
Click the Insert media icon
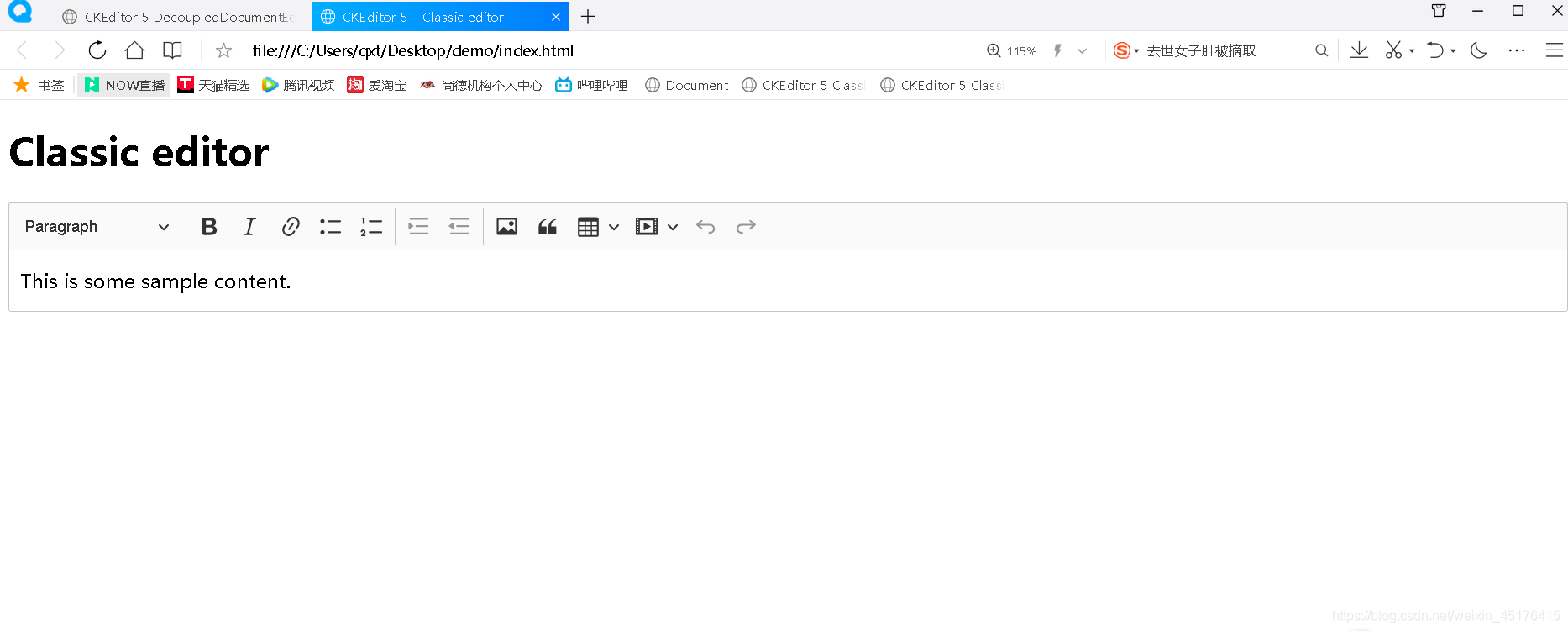(x=647, y=227)
